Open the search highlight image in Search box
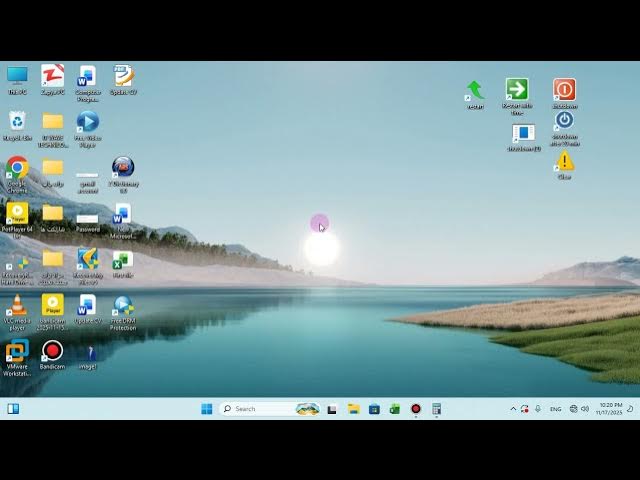Viewport: 640px width, 480px height. coord(307,409)
